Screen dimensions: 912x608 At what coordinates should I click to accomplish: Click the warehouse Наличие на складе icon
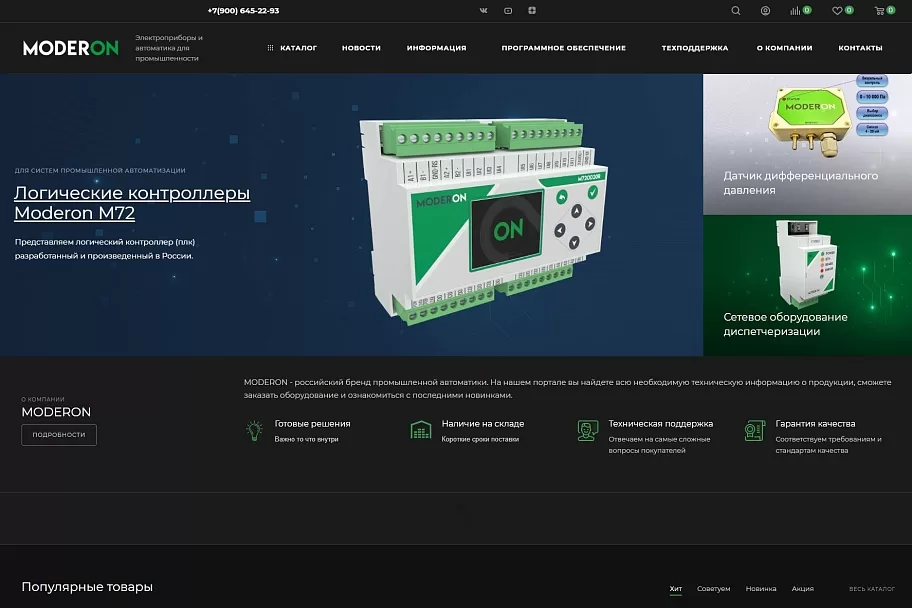click(421, 430)
